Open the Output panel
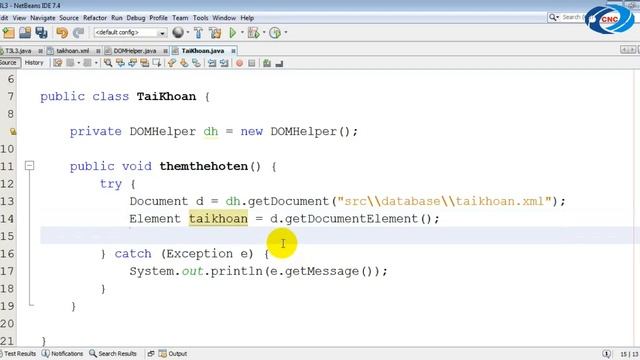This screenshot has width=640, height=360. click(x=173, y=354)
